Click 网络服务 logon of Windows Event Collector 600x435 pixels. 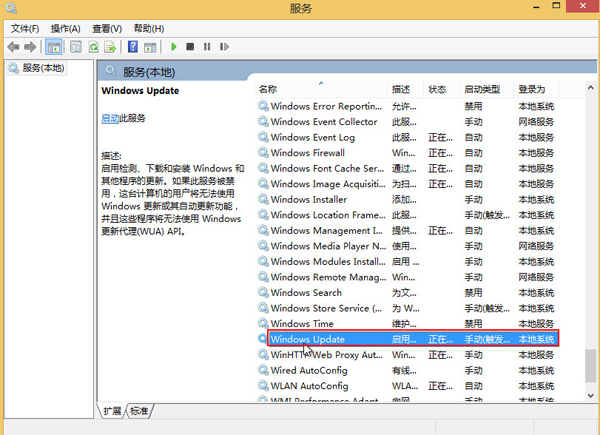(536, 122)
